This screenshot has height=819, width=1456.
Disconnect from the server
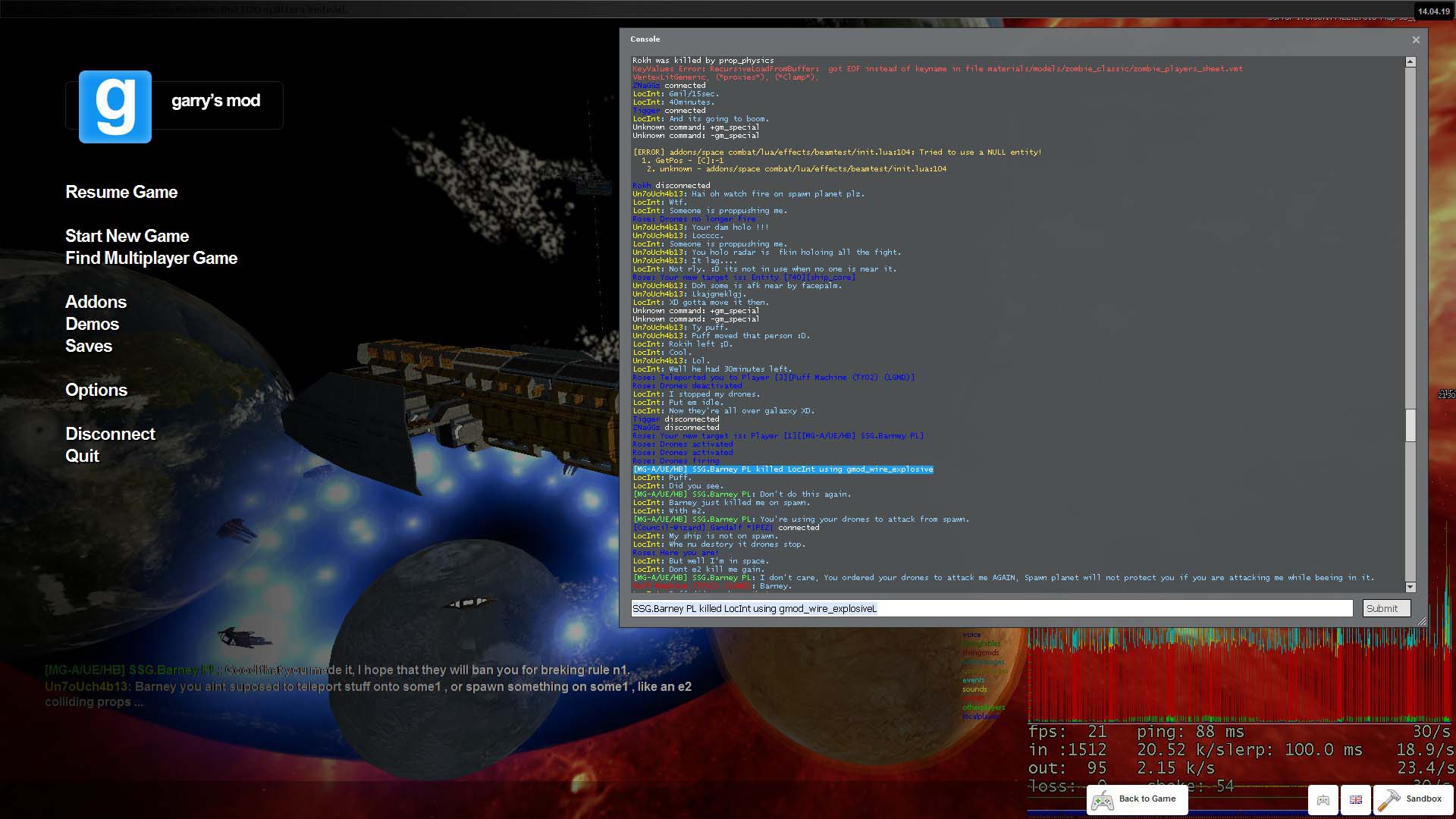pos(110,434)
